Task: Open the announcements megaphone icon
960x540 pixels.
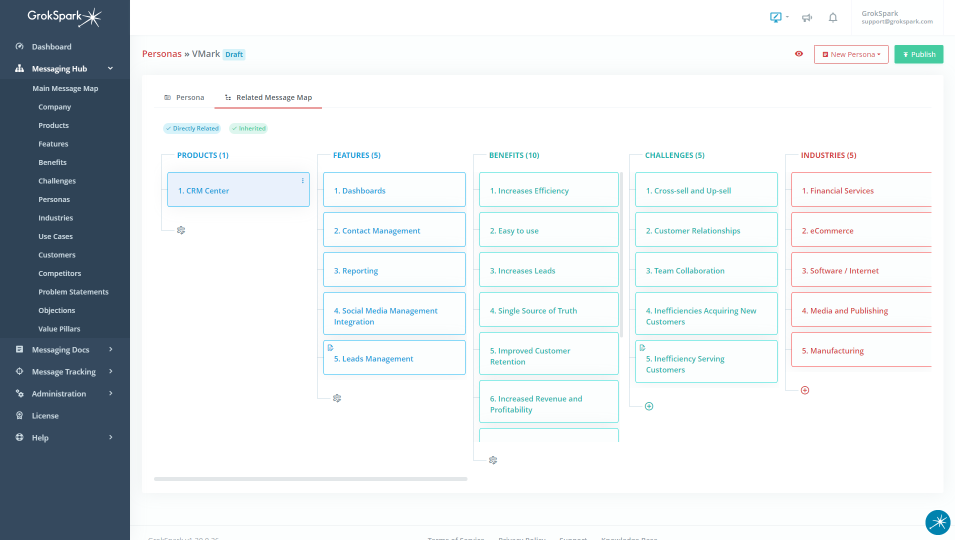Action: [x=807, y=18]
